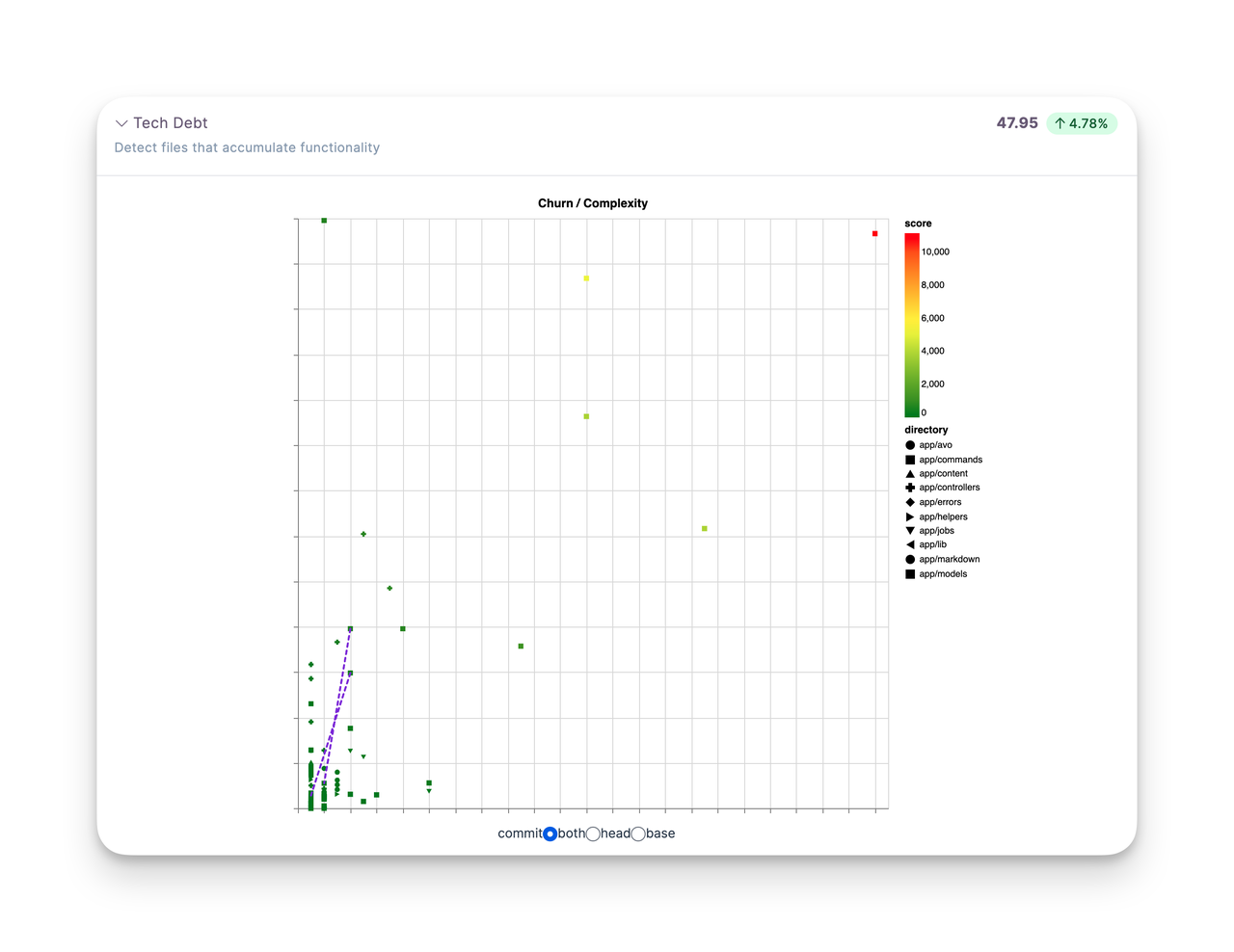Click the "directory" legend heading
This screenshot has width=1234, height=952.
[x=926, y=430]
